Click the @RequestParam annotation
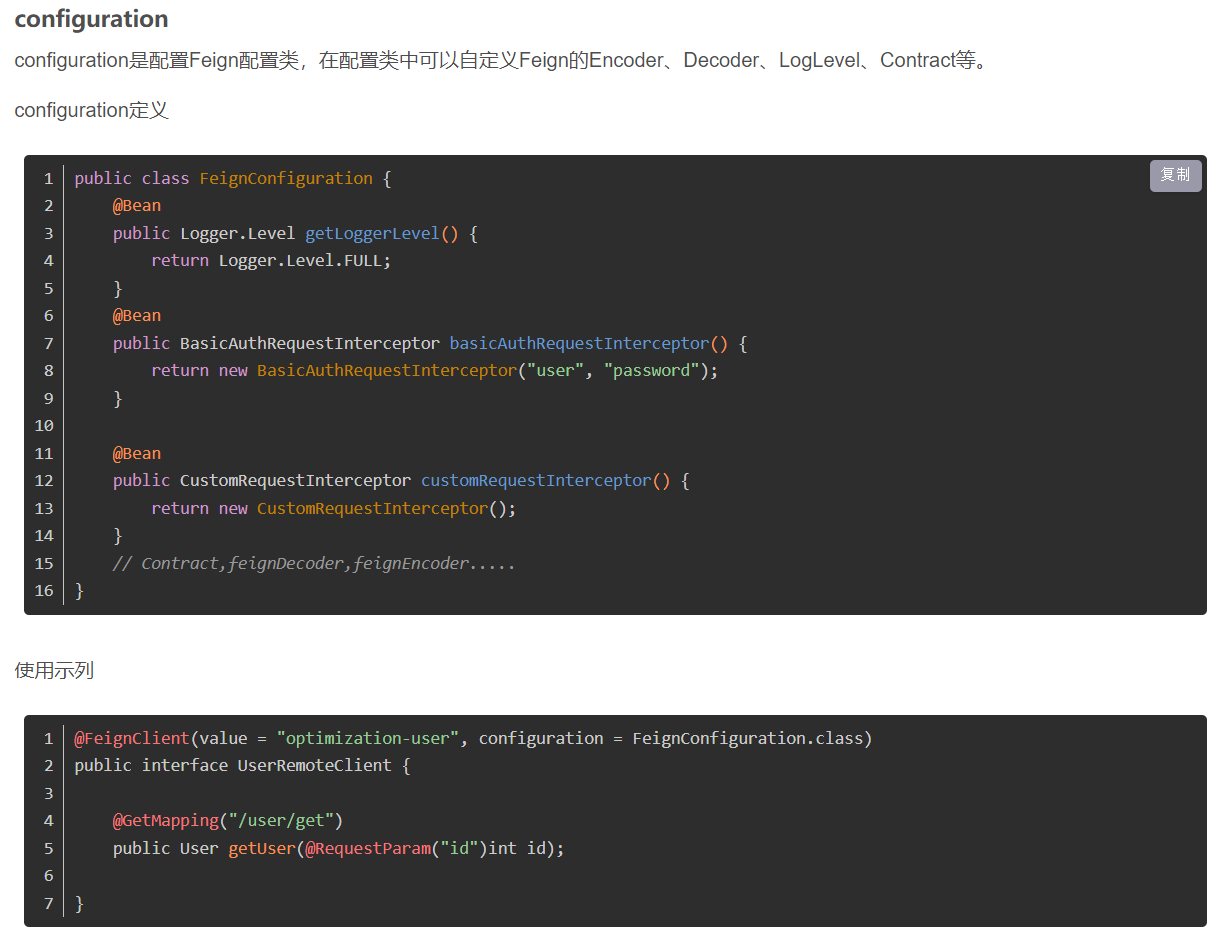Screen dimensions: 1230x947 coord(367,848)
